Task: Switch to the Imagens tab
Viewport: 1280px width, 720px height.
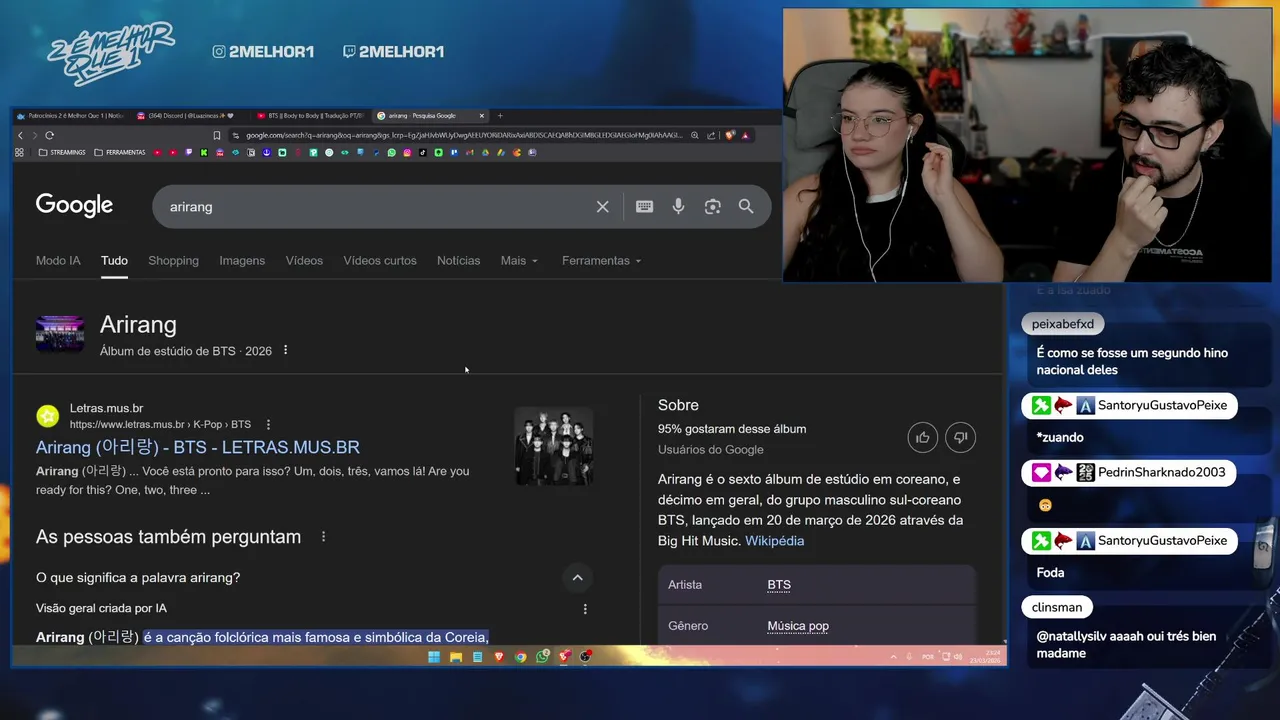Action: [242, 261]
